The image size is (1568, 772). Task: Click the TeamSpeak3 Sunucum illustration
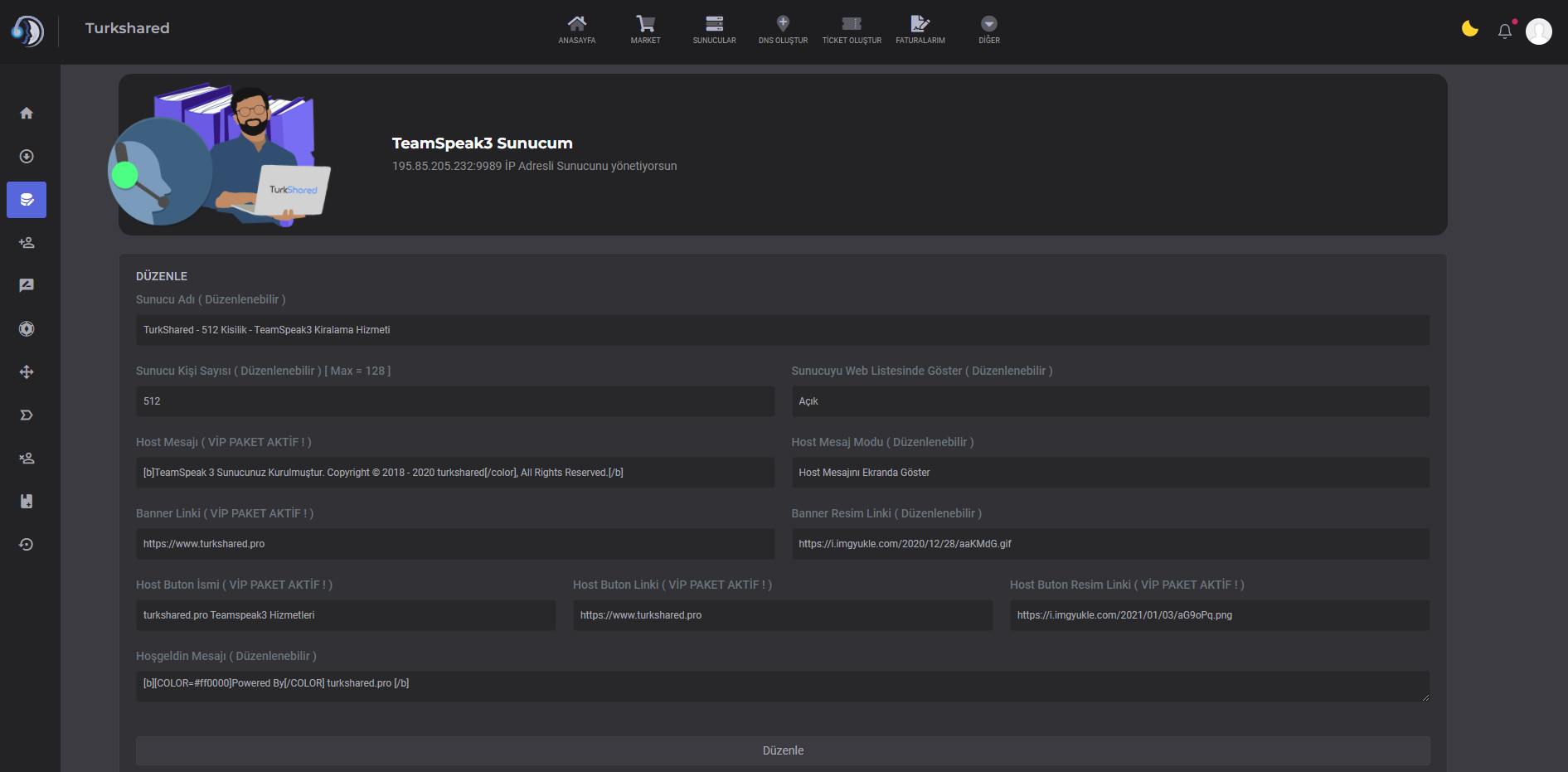(x=220, y=155)
